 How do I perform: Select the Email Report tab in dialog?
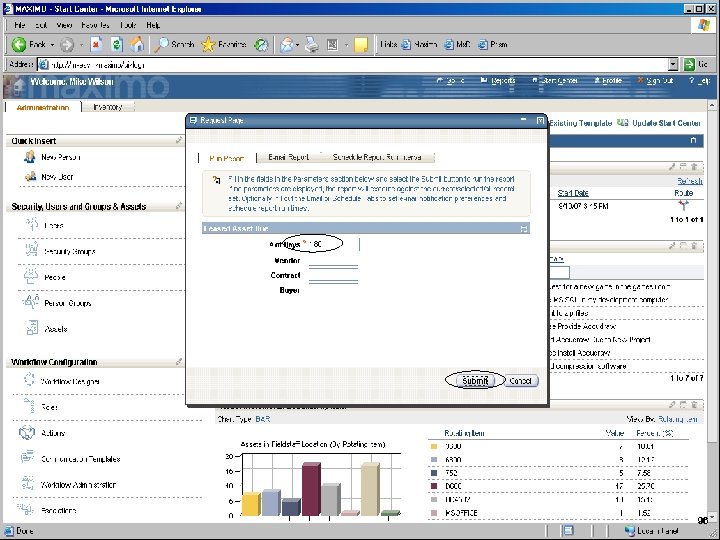tap(288, 157)
